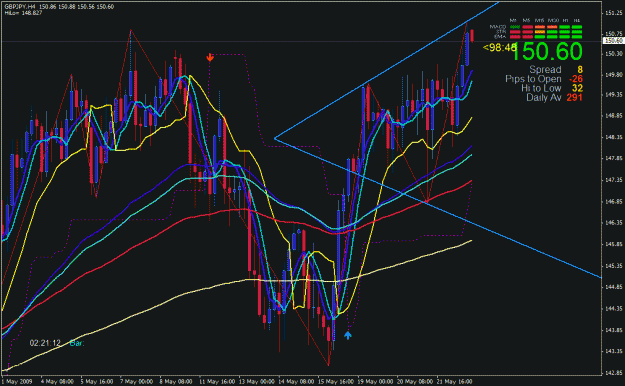Select the EMA M1 signal bar
Image resolution: width=625 pixels, height=386 pixels.
point(515,37)
